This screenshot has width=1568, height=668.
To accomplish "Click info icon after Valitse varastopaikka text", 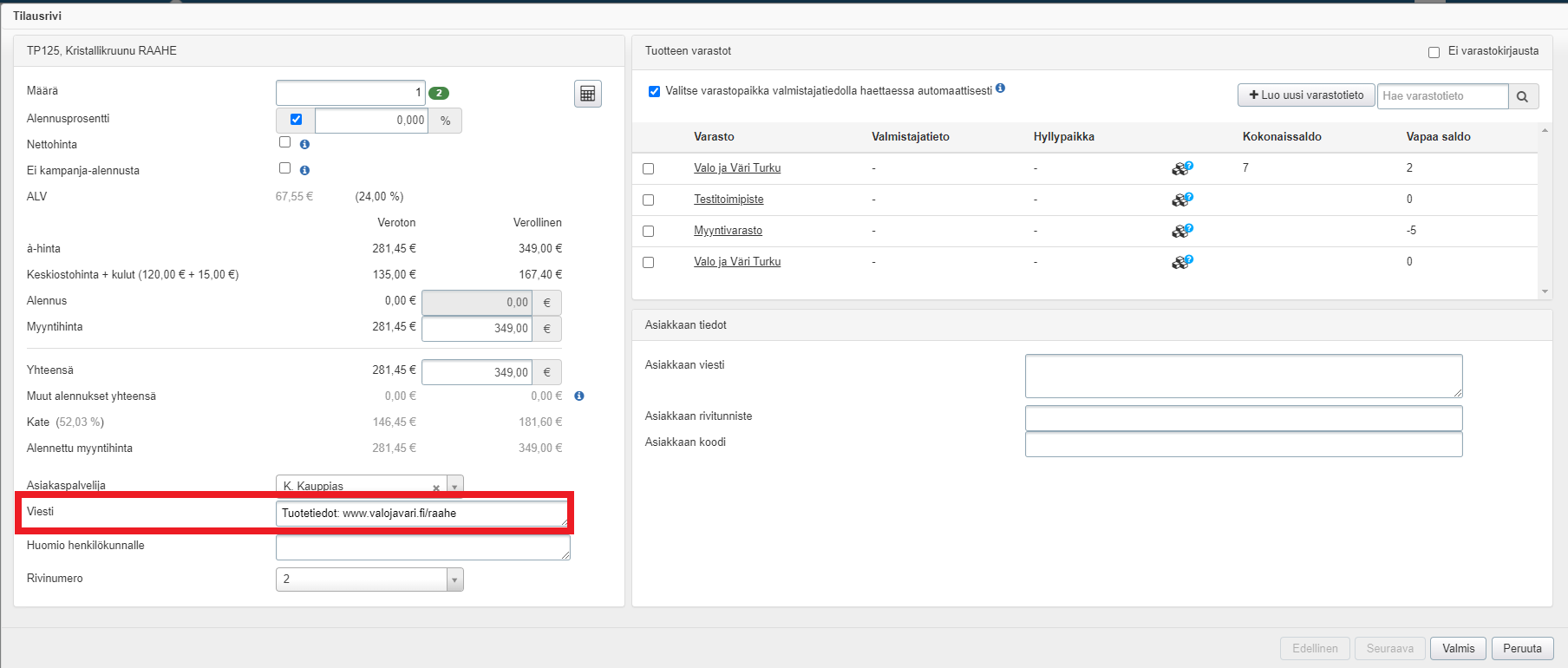I will [1000, 88].
